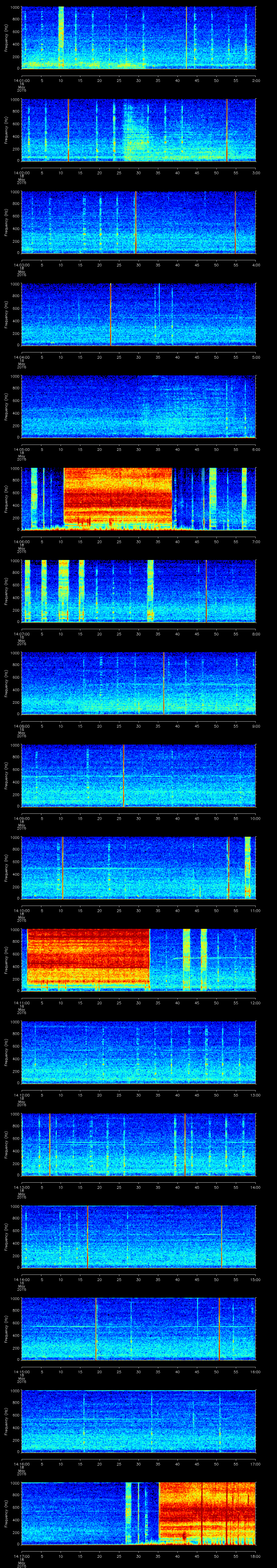Select the 14:02:00 start time label

(x=21, y=173)
